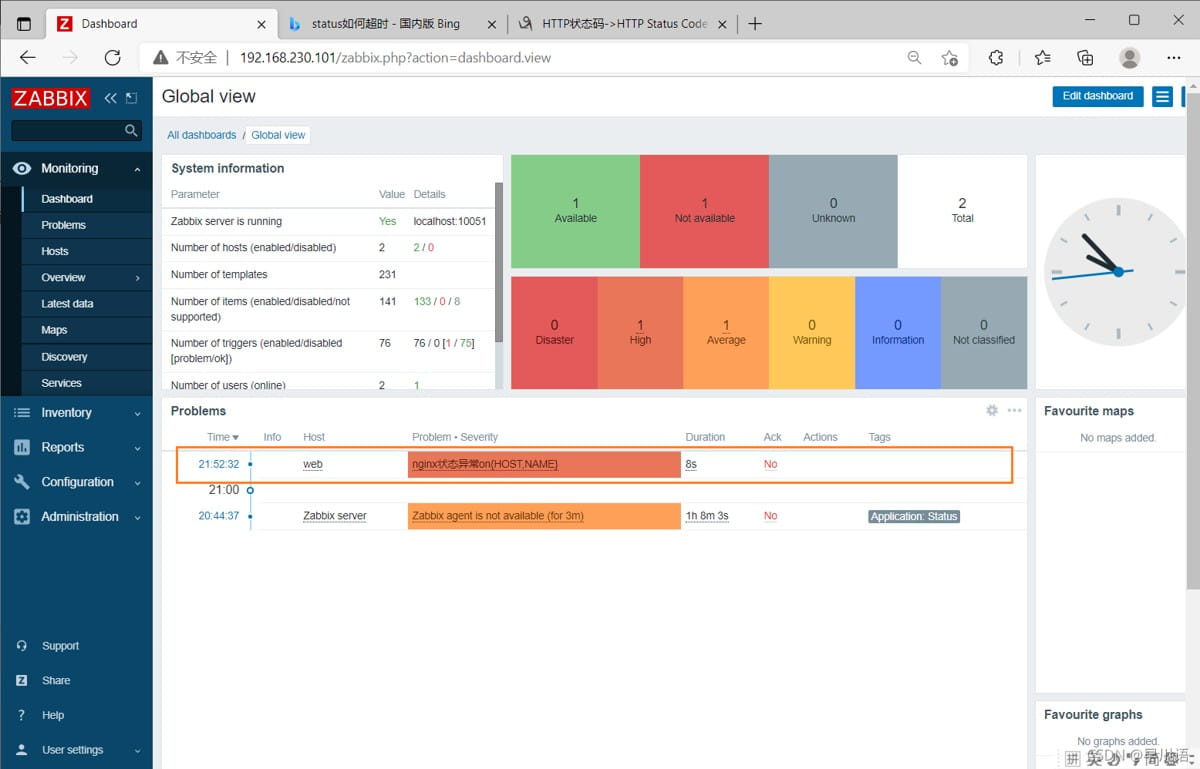Open Problems in the sidebar menu

tap(63, 225)
